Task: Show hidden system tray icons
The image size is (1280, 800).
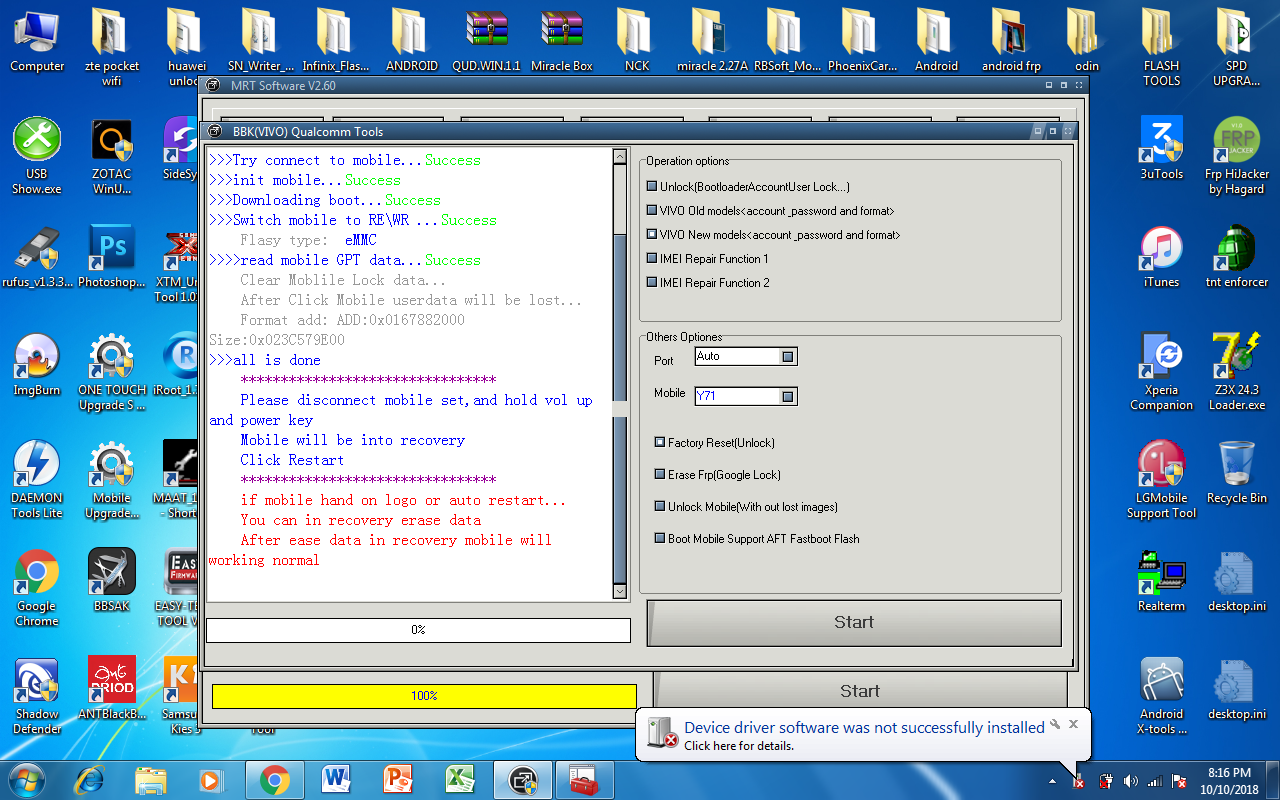Action: pos(1052,781)
